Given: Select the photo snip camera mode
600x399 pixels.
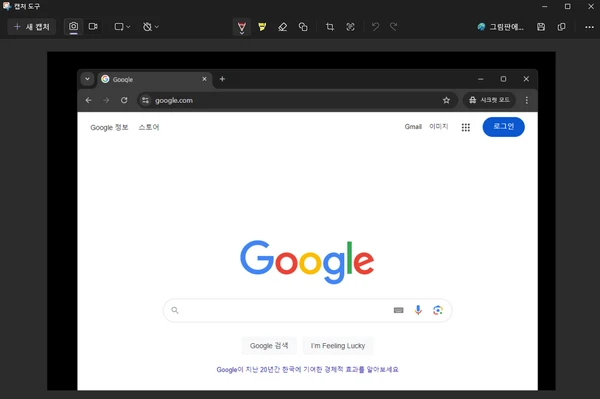Looking at the screenshot, I should [73, 26].
